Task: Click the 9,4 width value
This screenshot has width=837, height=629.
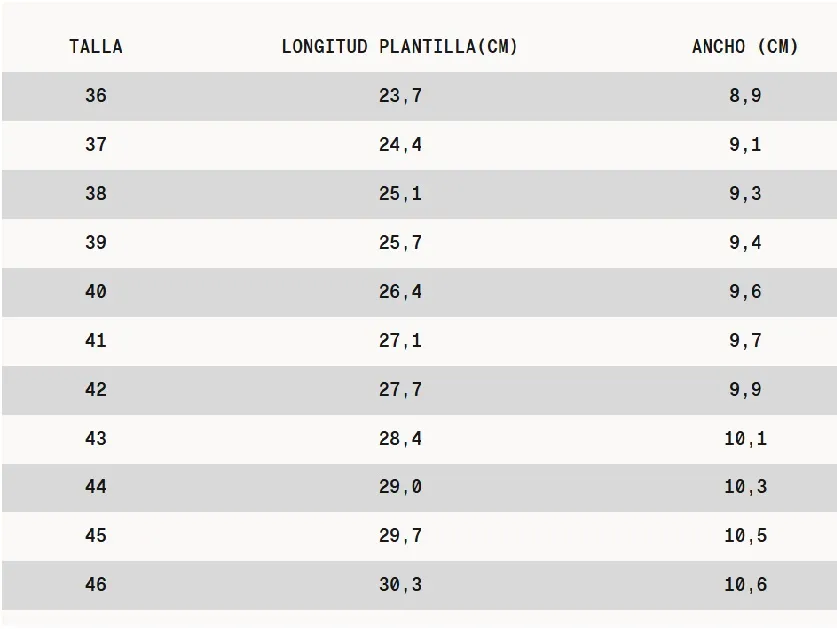Action: click(x=745, y=242)
